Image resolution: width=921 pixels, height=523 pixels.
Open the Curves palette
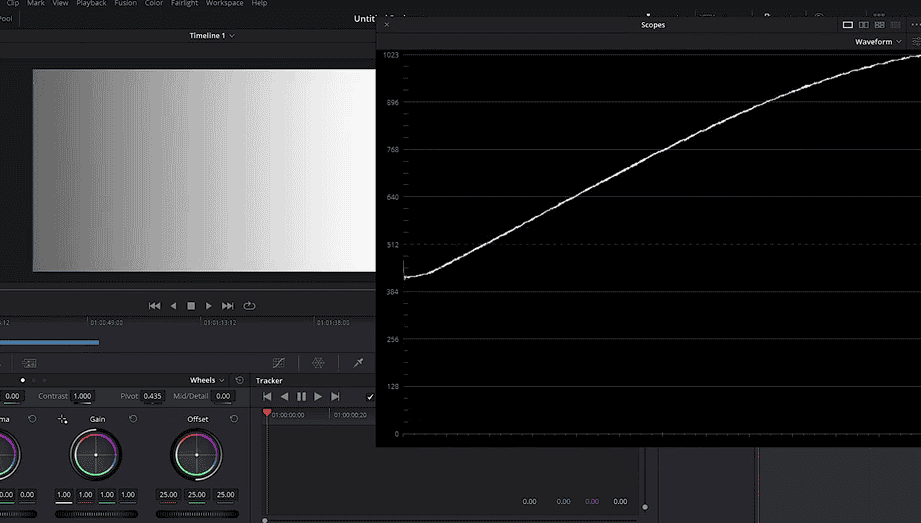tap(278, 363)
